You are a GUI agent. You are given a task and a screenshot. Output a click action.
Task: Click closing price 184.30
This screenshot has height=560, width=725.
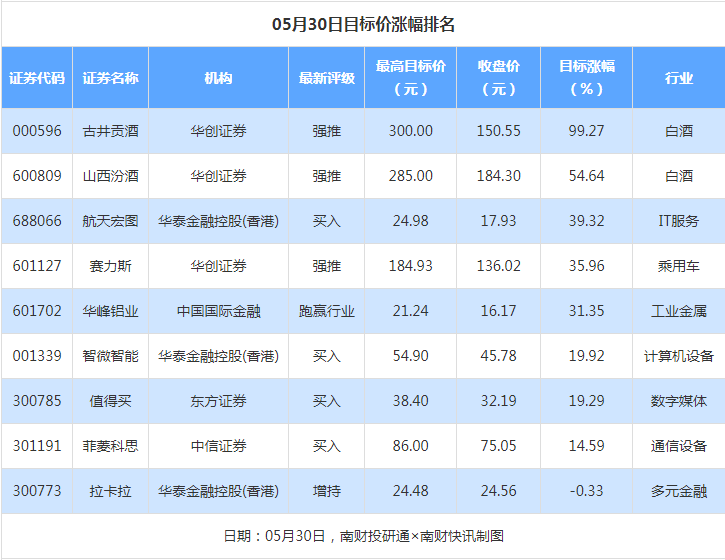click(498, 176)
